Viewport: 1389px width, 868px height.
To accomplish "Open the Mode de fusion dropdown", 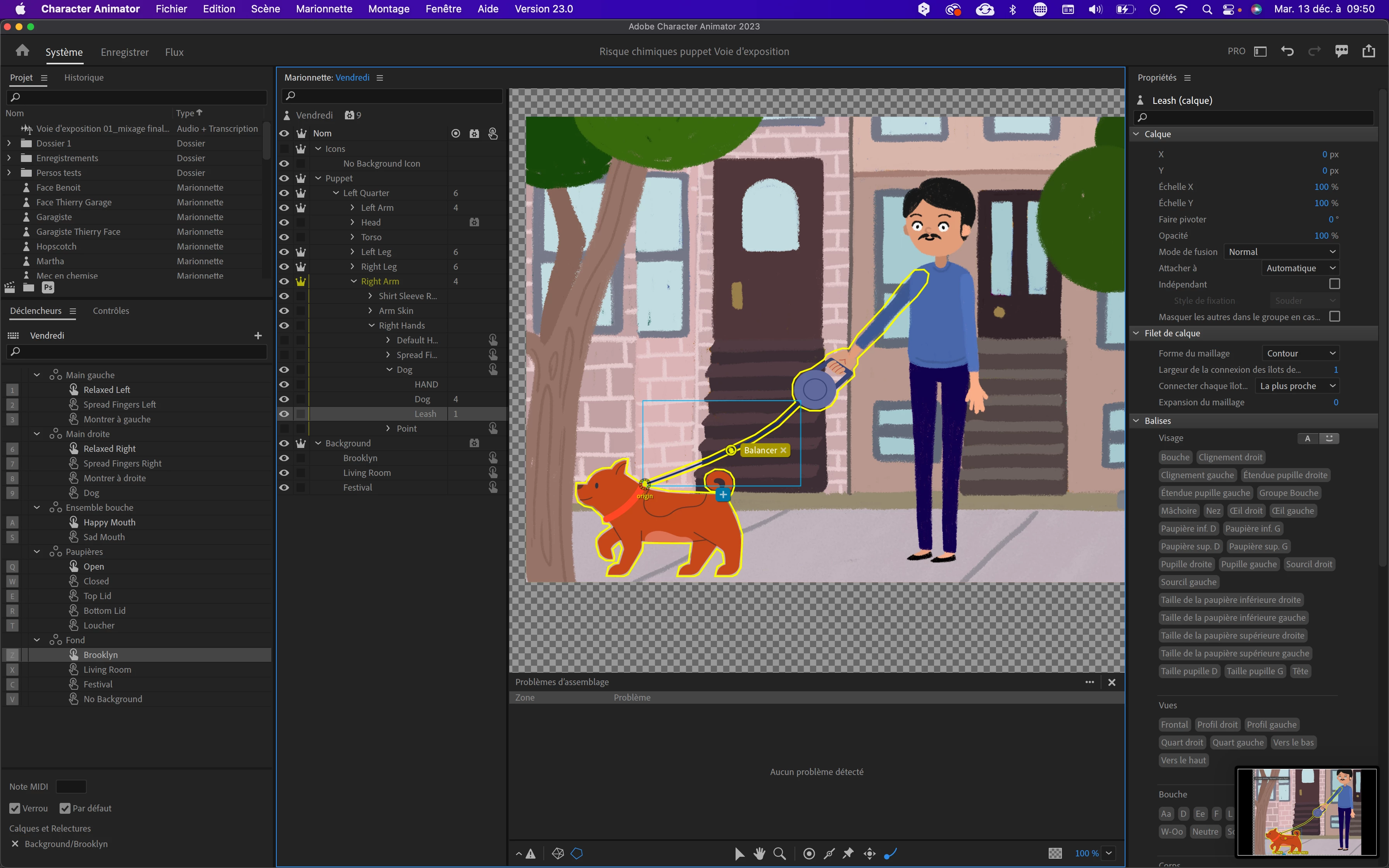I will 1282,252.
